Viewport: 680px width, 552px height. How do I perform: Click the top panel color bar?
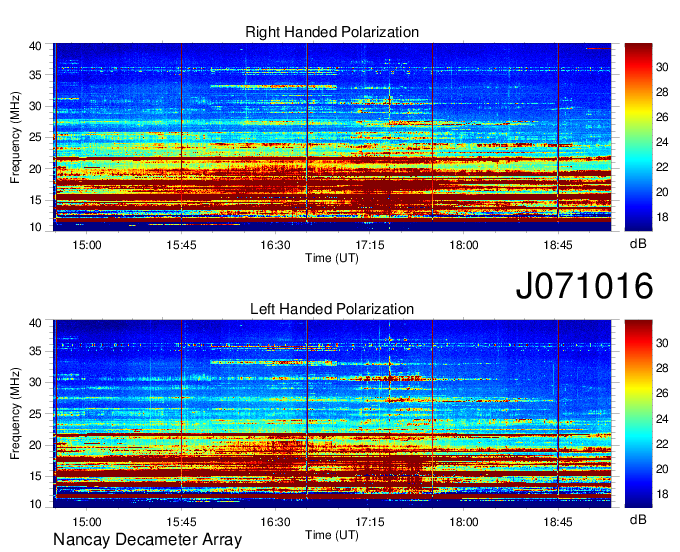(638, 137)
